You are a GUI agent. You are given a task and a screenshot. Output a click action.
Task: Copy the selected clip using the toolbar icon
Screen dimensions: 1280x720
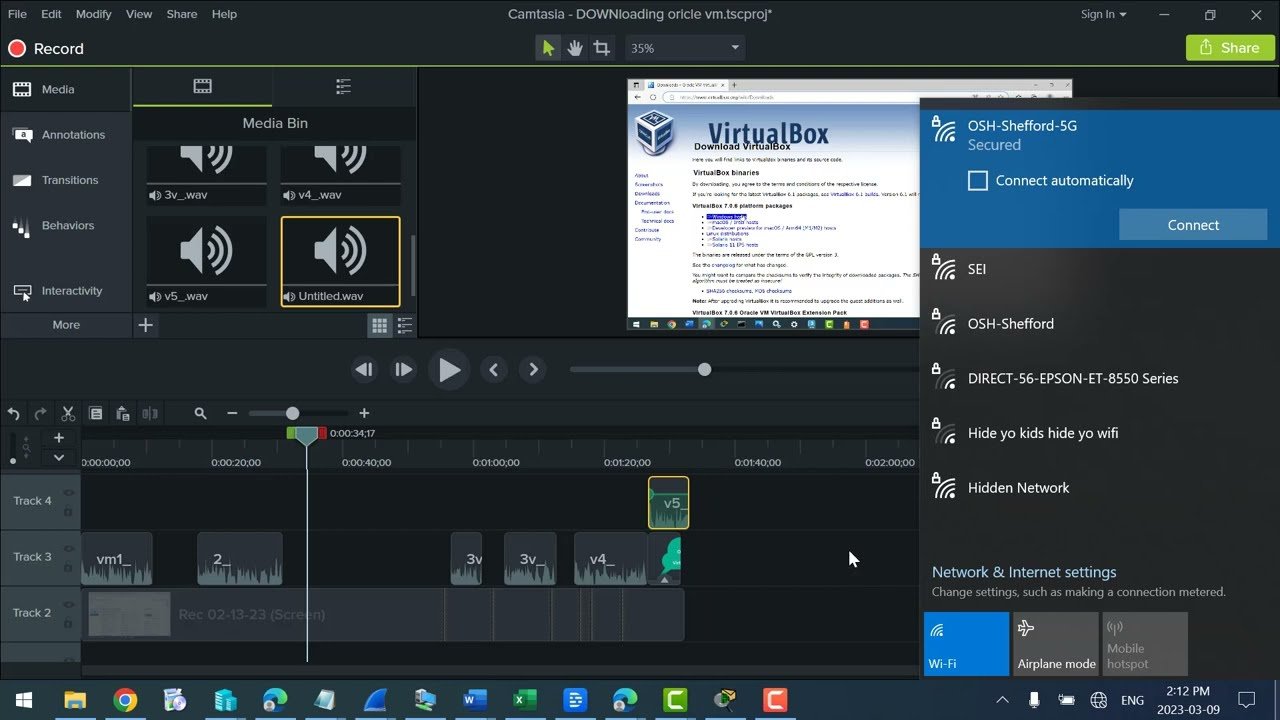click(x=96, y=413)
